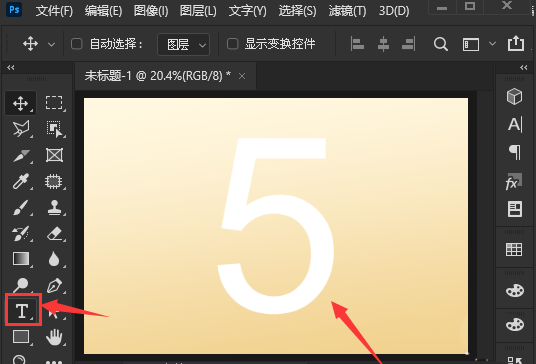Open the 文字(Y) menu

point(247,11)
